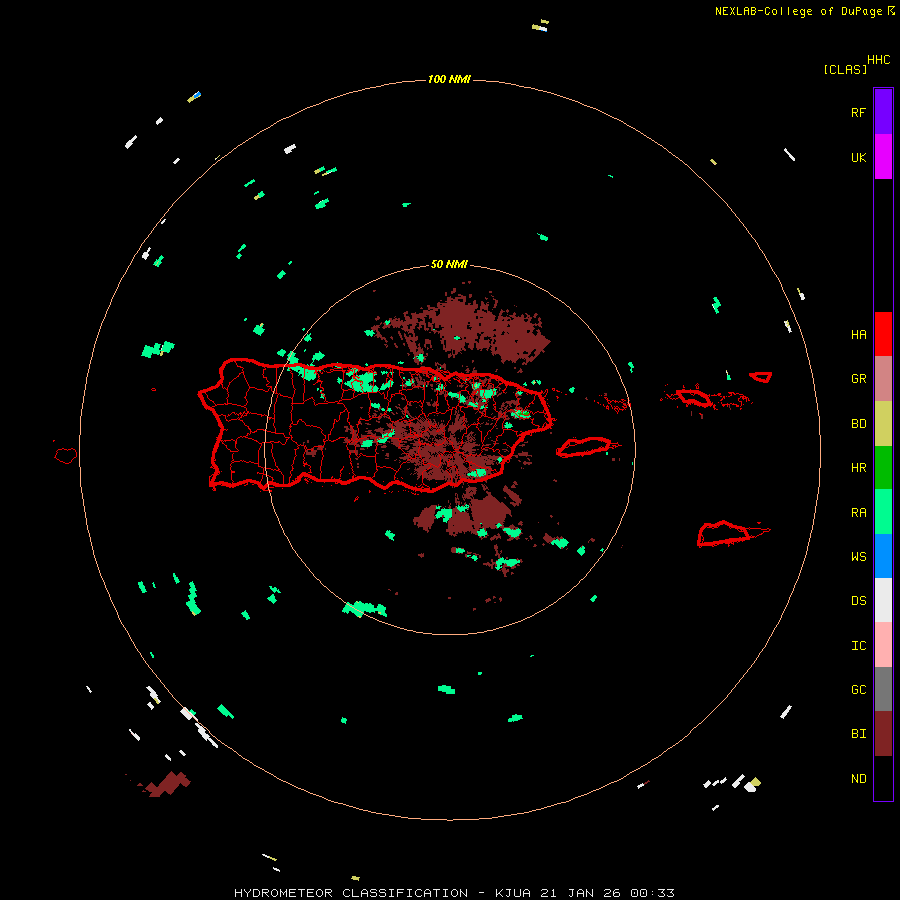Click the WS legend label
This screenshot has width=900, height=900.
point(858,557)
